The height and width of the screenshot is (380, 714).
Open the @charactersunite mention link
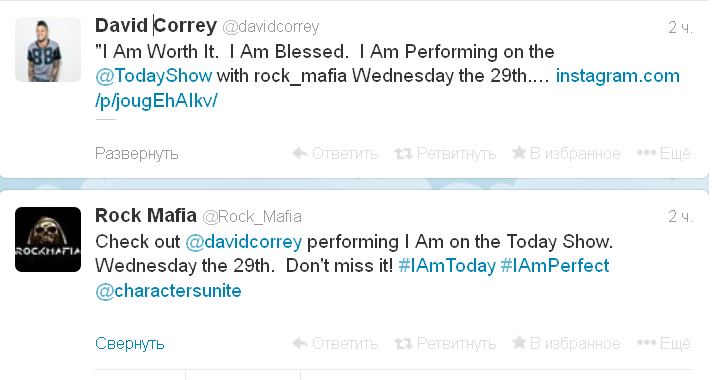click(168, 291)
